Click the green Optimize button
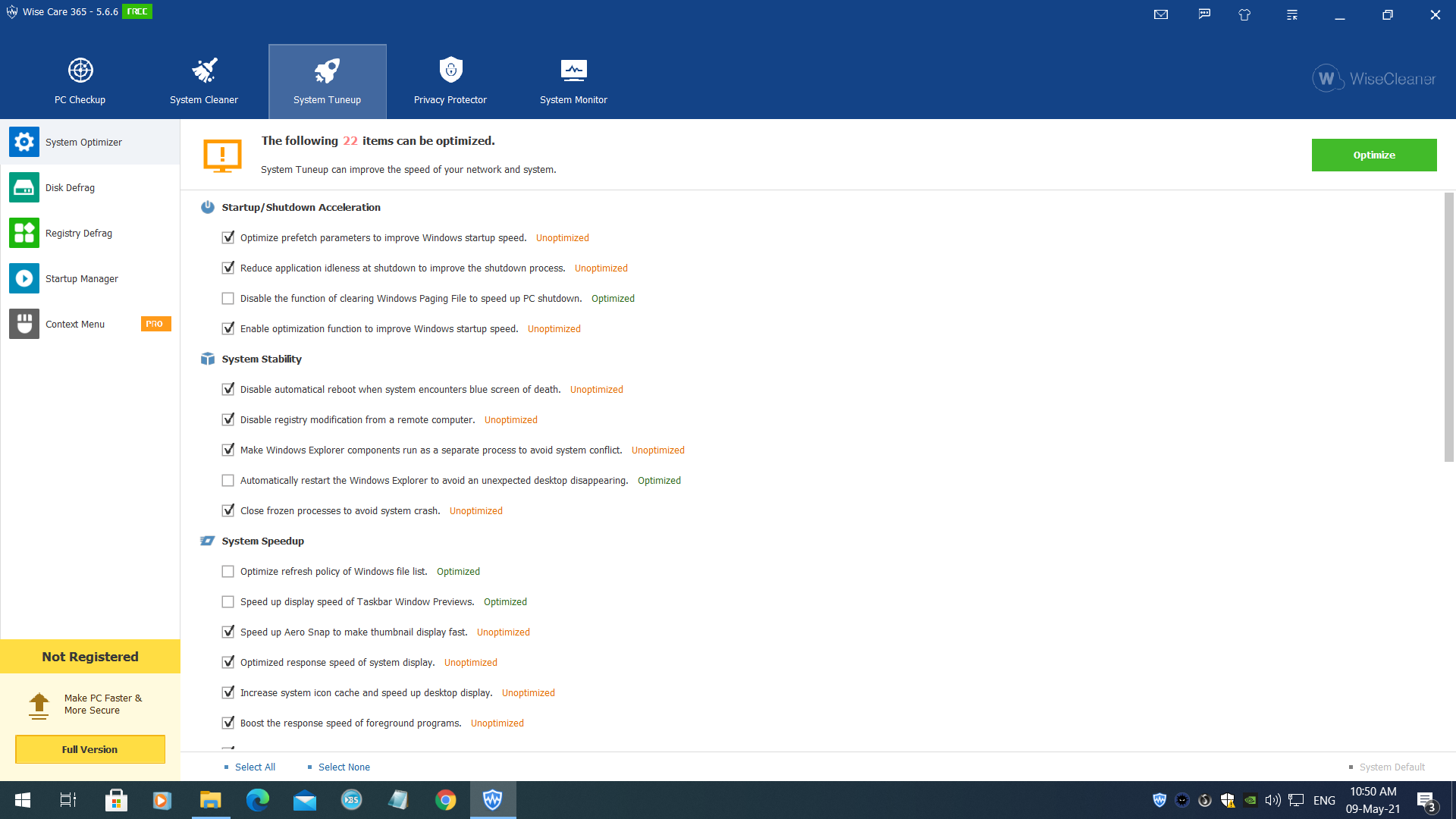This screenshot has height=819, width=1456. pyautogui.click(x=1373, y=155)
